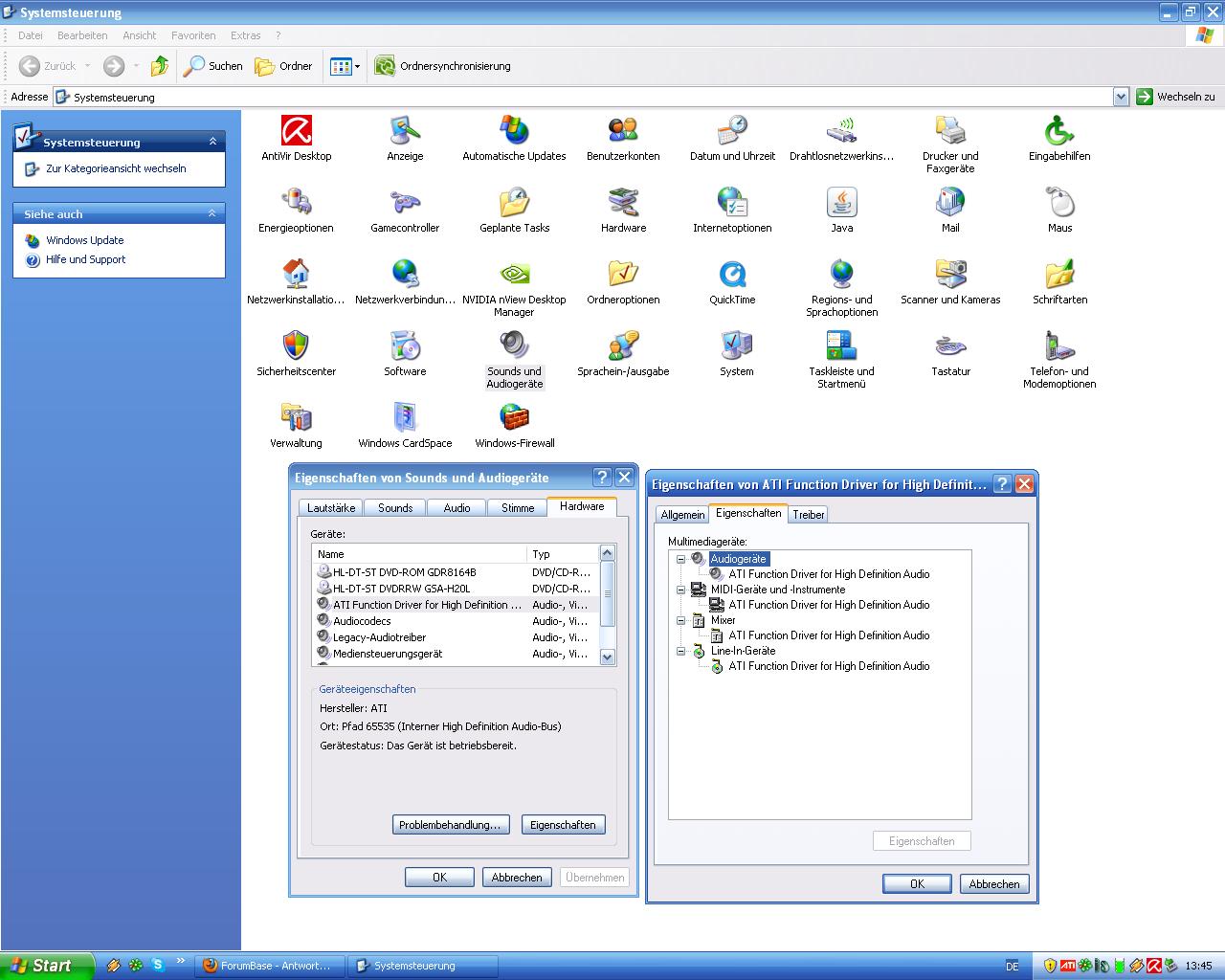The image size is (1225, 980).
Task: Click Zur Kategorieansicht wechseln link
Action: point(116,168)
